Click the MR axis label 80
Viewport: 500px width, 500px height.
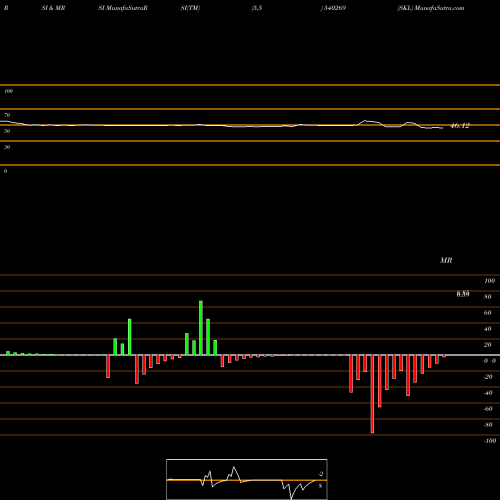pos(488,297)
